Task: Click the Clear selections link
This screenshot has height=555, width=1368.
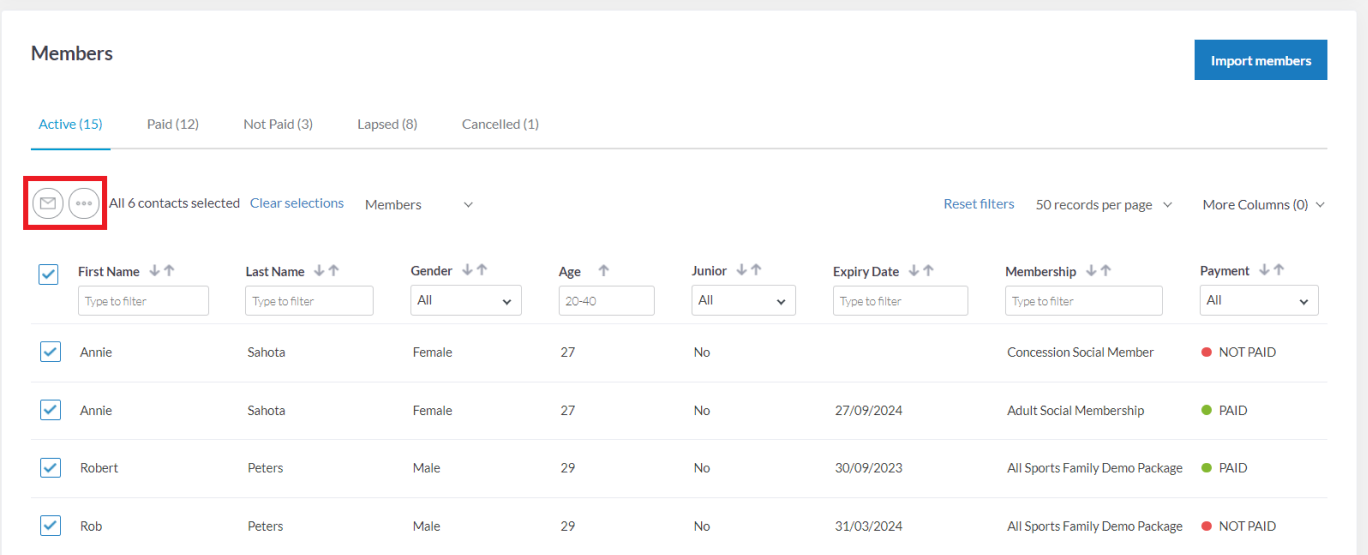Action: (297, 203)
